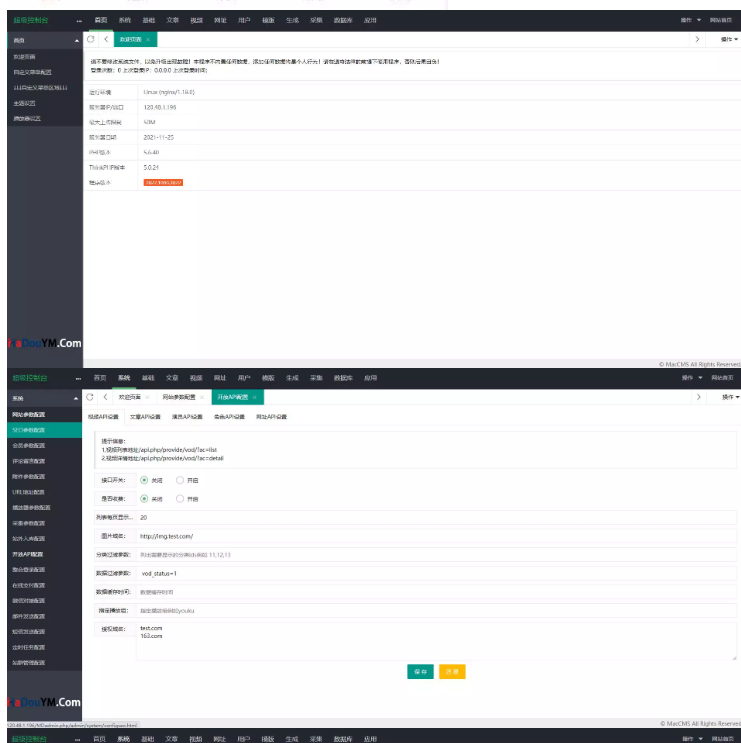Click the 图片域名 input field
The image size is (741, 743).
click(x=436, y=536)
